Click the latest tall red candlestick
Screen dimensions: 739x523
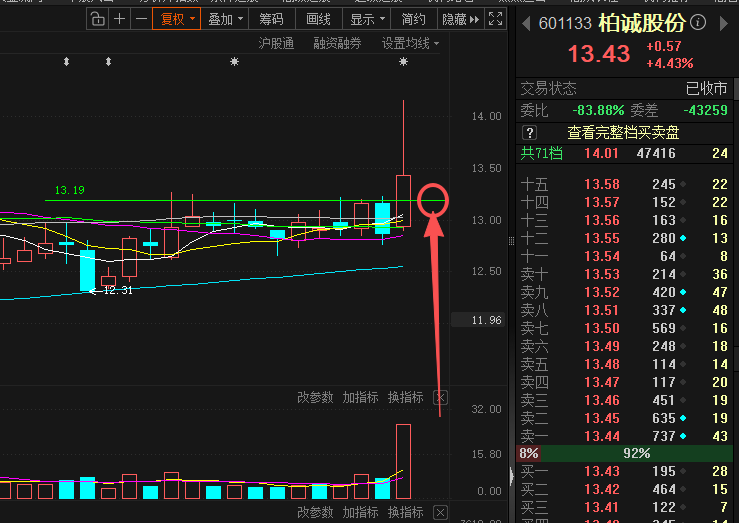click(x=403, y=201)
